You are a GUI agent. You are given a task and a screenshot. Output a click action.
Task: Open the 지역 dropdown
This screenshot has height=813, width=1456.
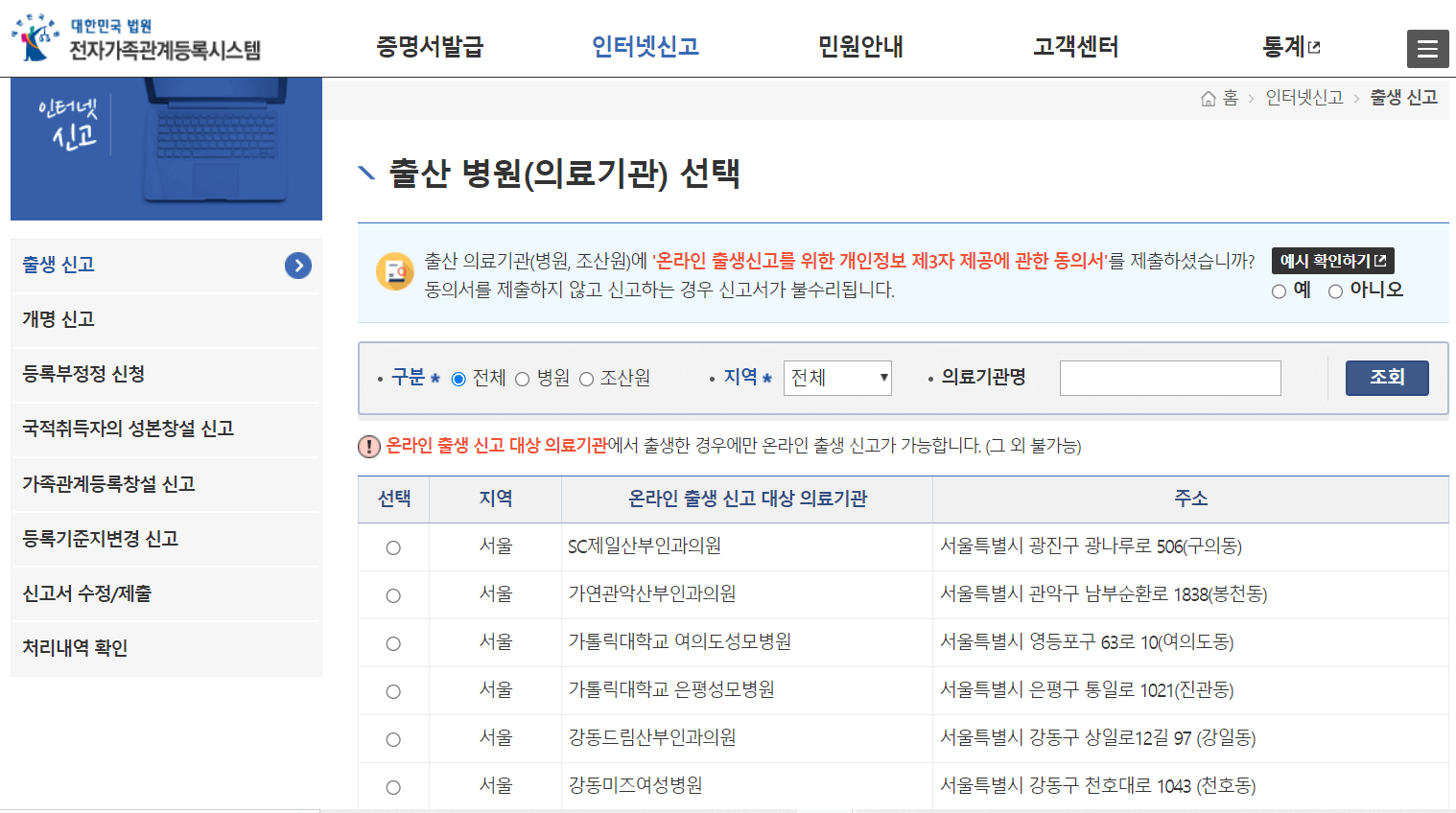[837, 378]
